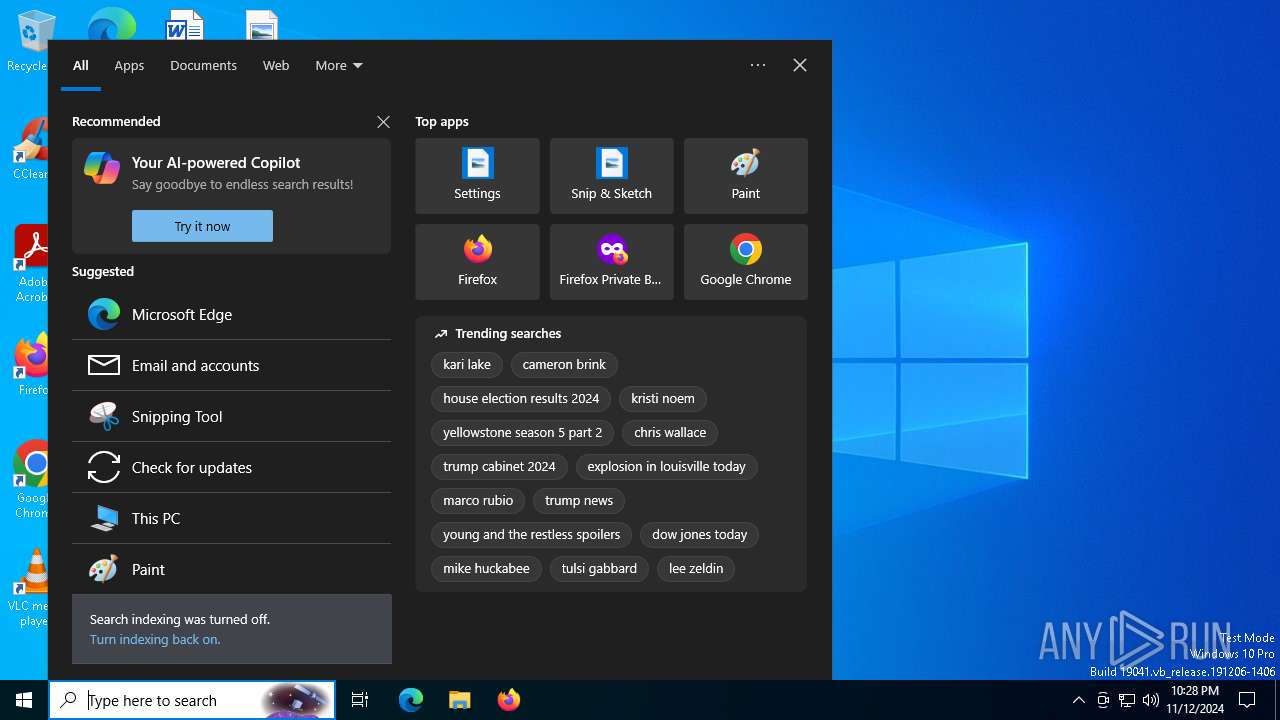This screenshot has height=720, width=1280.
Task: Dismiss the Recommended section
Action: [x=383, y=121]
